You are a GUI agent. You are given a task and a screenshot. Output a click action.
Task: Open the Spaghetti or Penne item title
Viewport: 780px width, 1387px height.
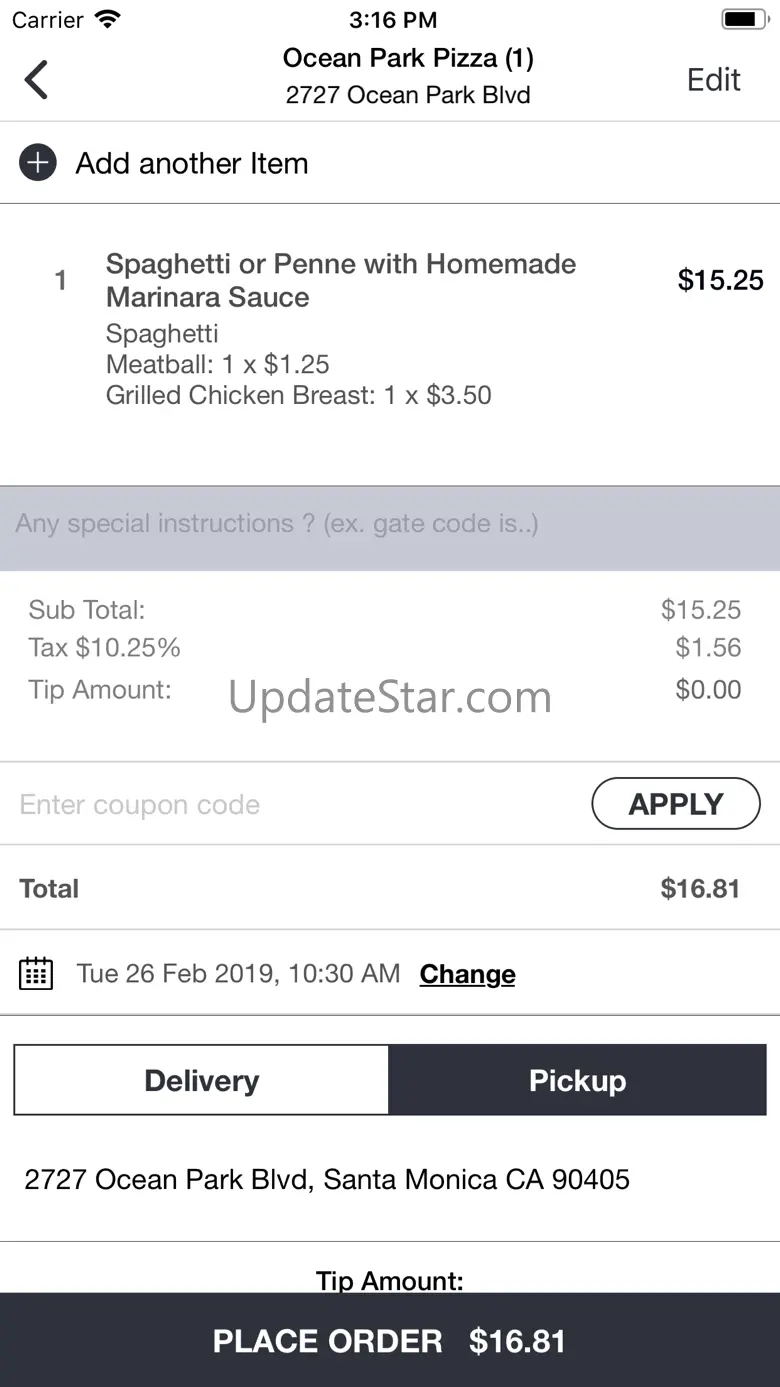[341, 280]
